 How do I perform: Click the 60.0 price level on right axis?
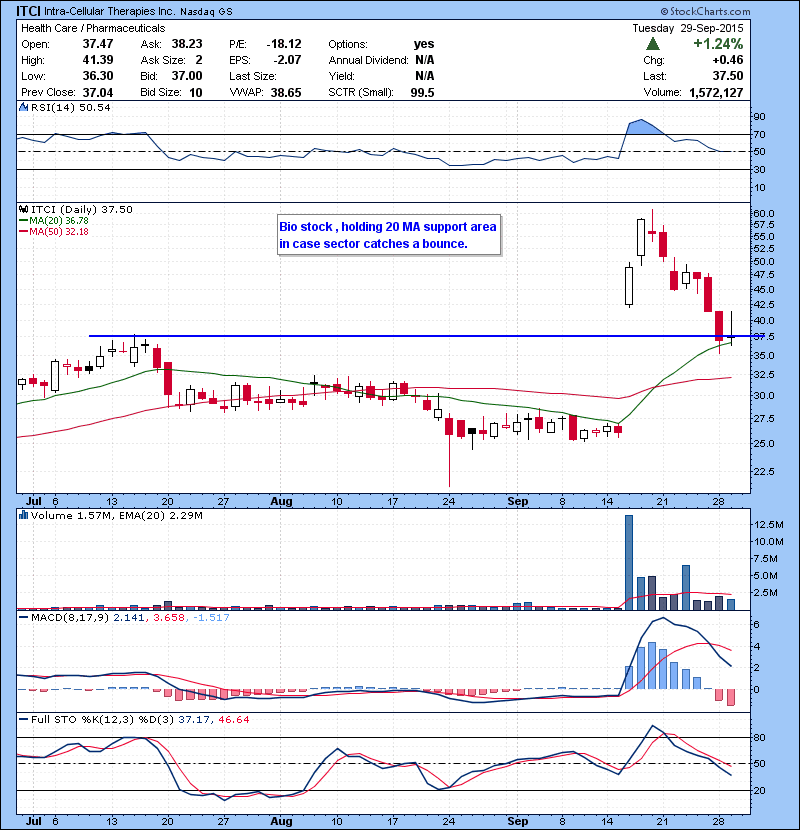click(763, 213)
